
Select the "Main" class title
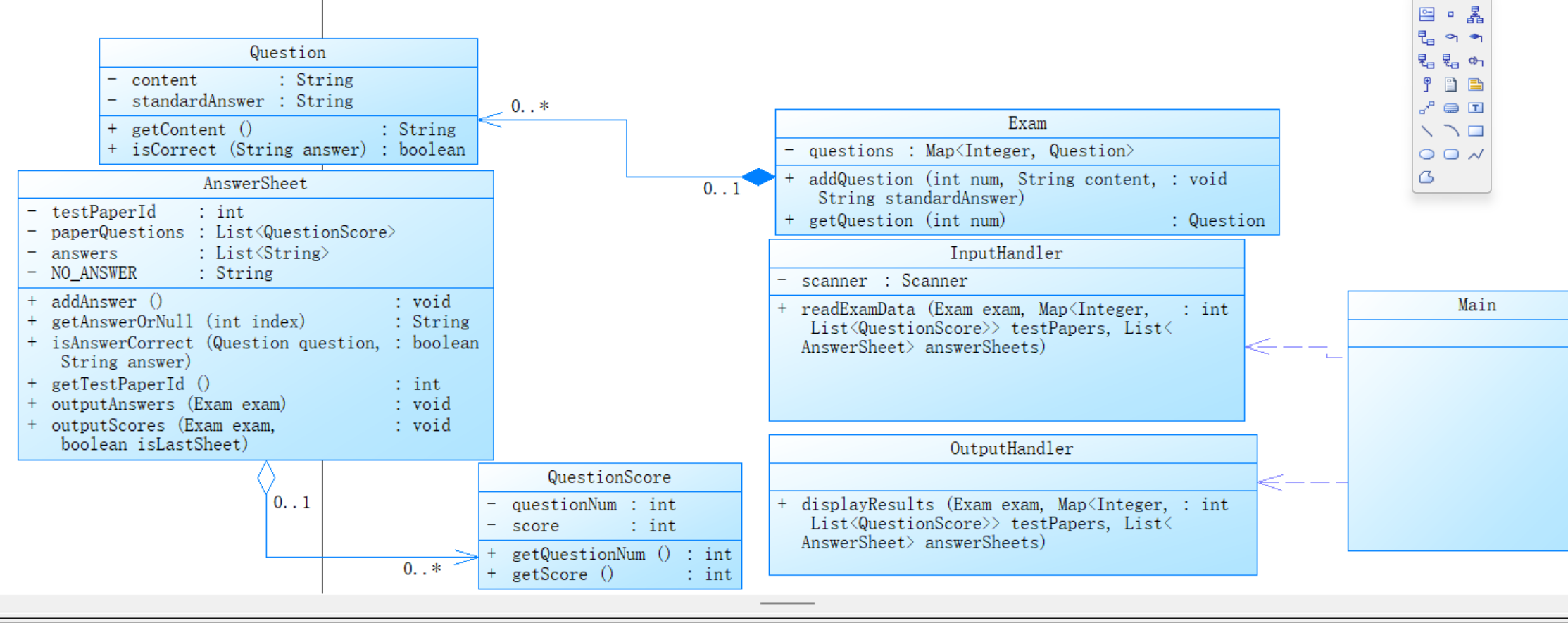coord(1477,306)
